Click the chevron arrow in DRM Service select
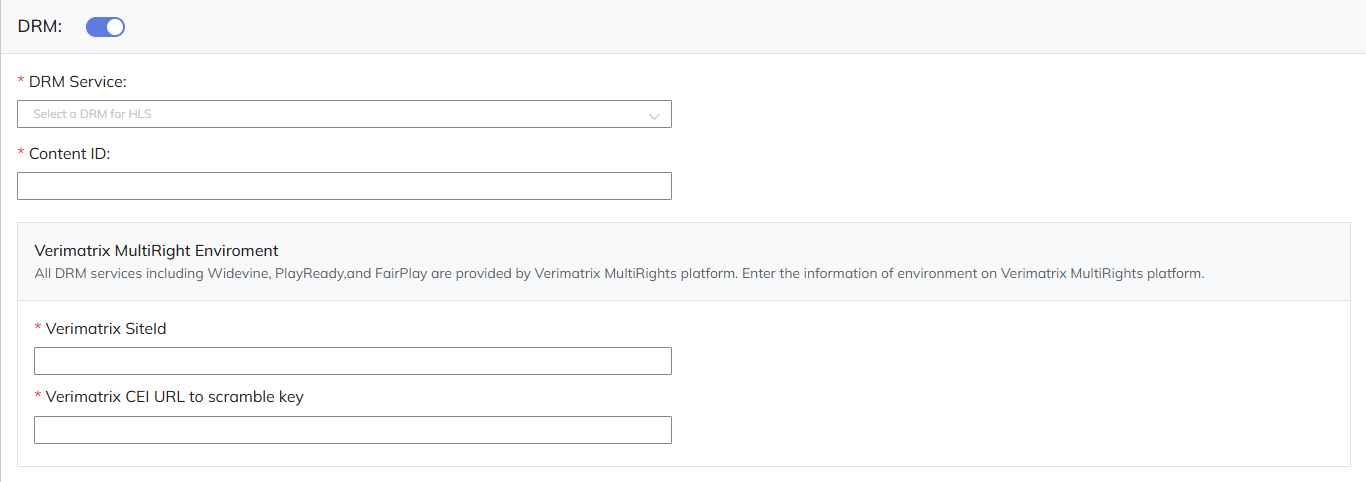This screenshot has width=1366, height=482. pos(654,116)
